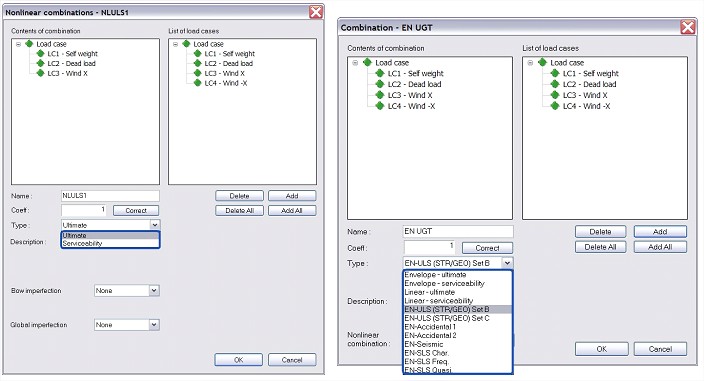Click Load case root icon in EN UGT contents tree
This screenshot has width=704, height=381.
click(368, 62)
